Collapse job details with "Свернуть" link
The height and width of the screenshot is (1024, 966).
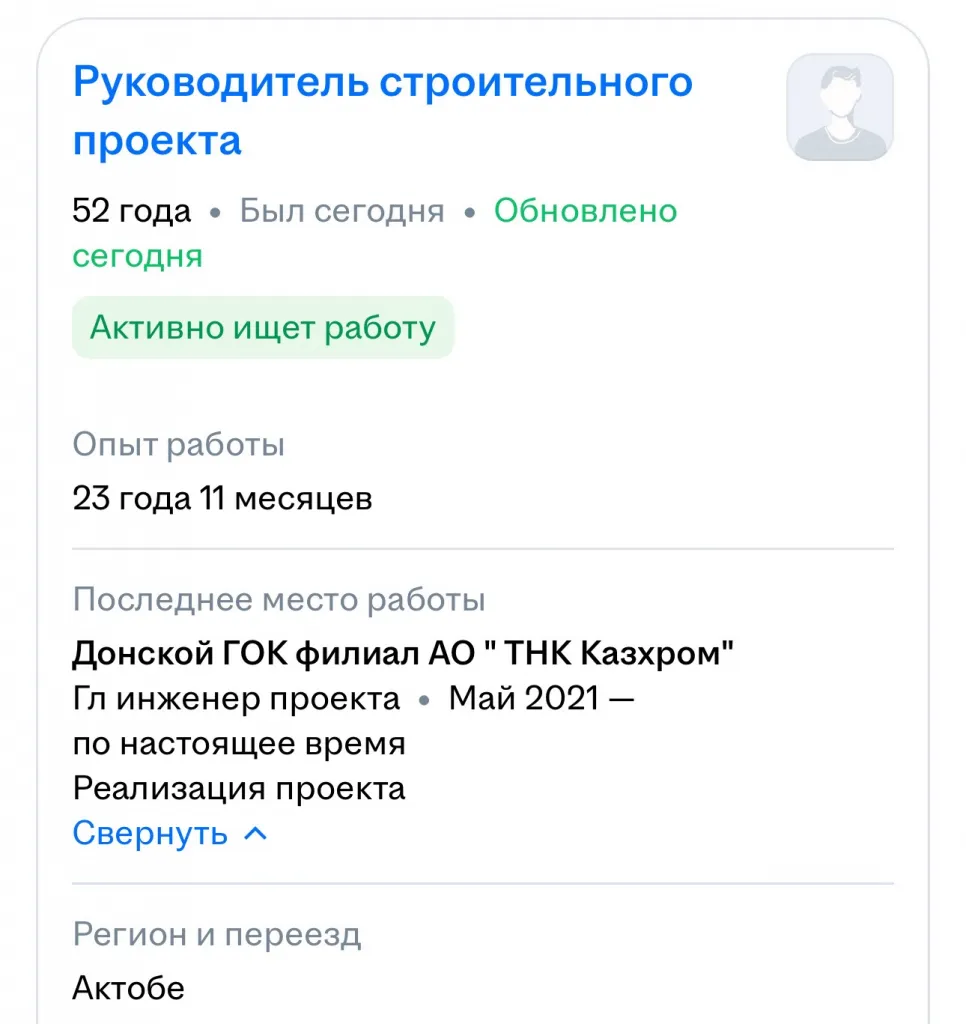coord(151,833)
